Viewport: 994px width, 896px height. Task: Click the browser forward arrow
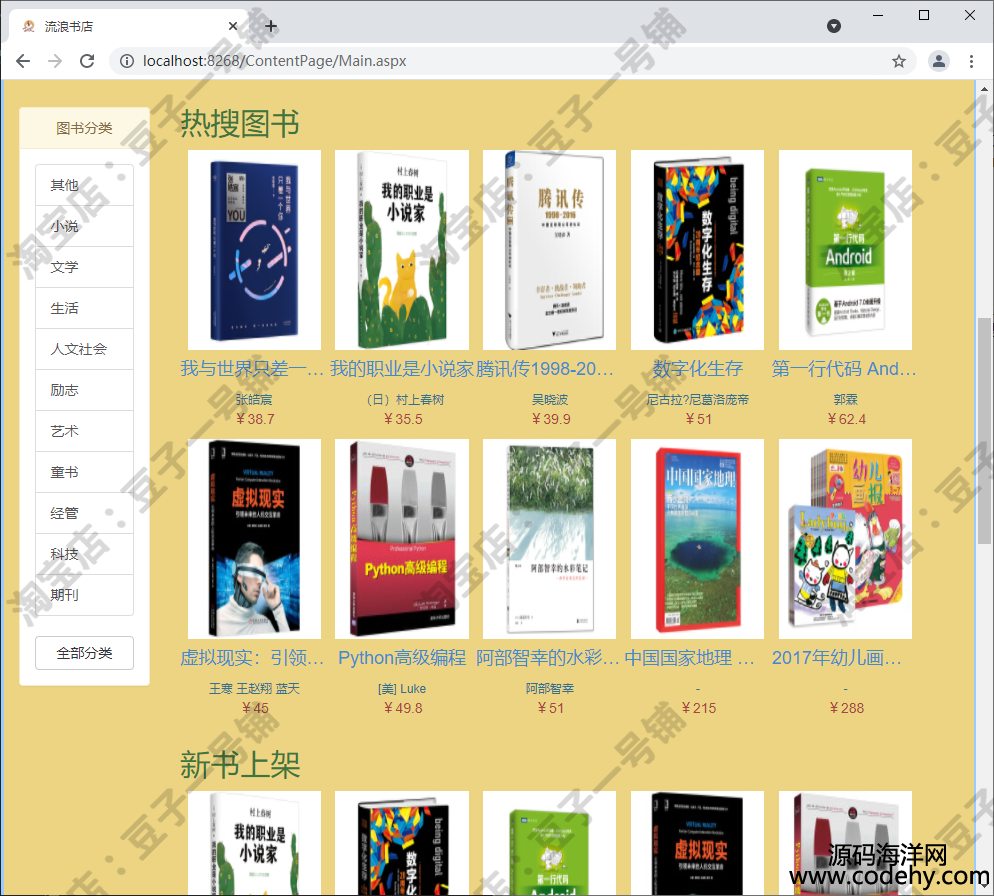coord(55,61)
